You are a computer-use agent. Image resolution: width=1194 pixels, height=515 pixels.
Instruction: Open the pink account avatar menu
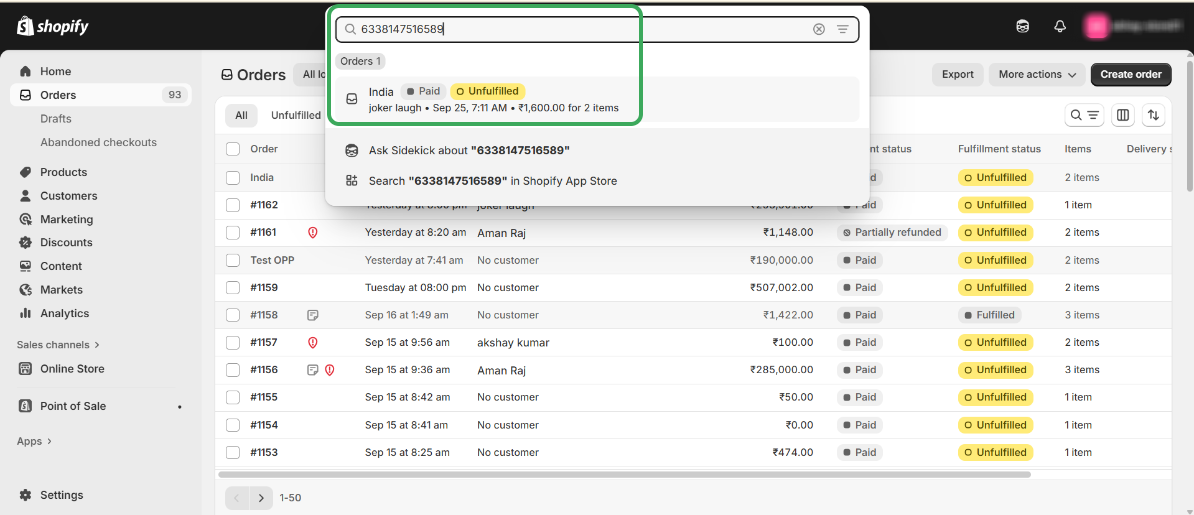[x=1097, y=27]
